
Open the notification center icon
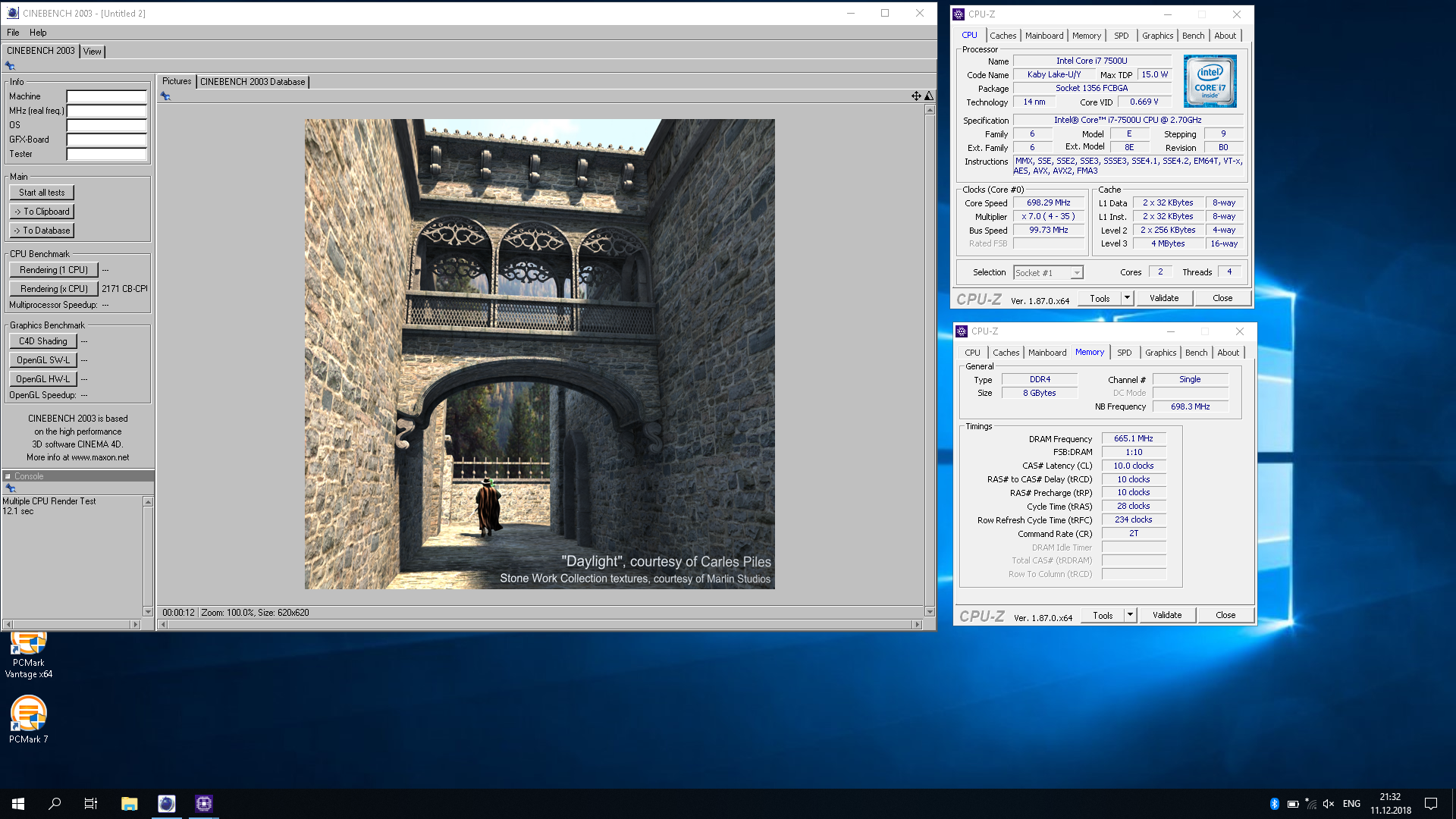(1431, 804)
